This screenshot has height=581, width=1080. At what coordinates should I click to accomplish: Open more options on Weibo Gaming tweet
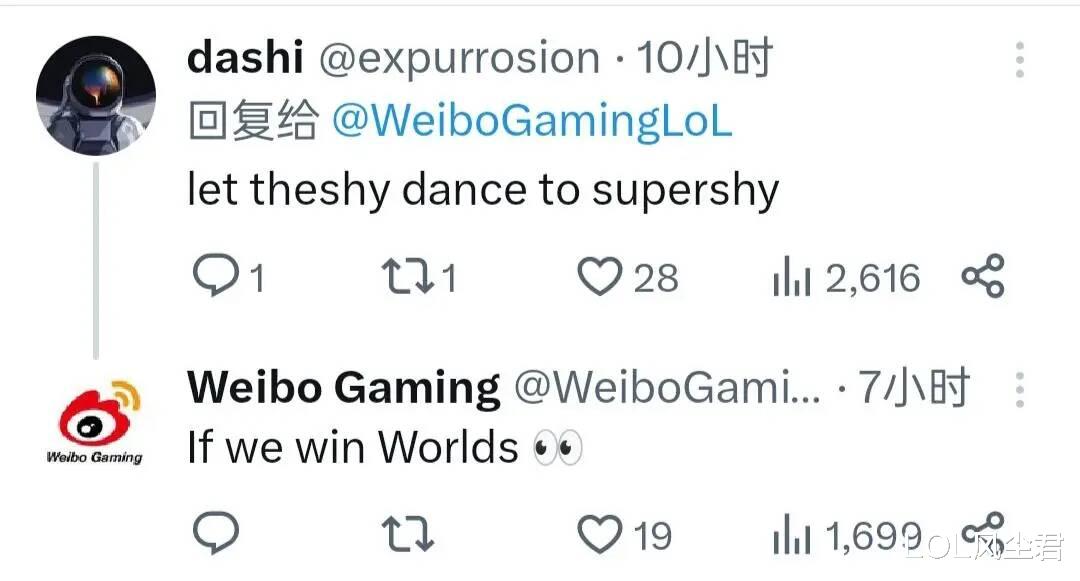1020,390
